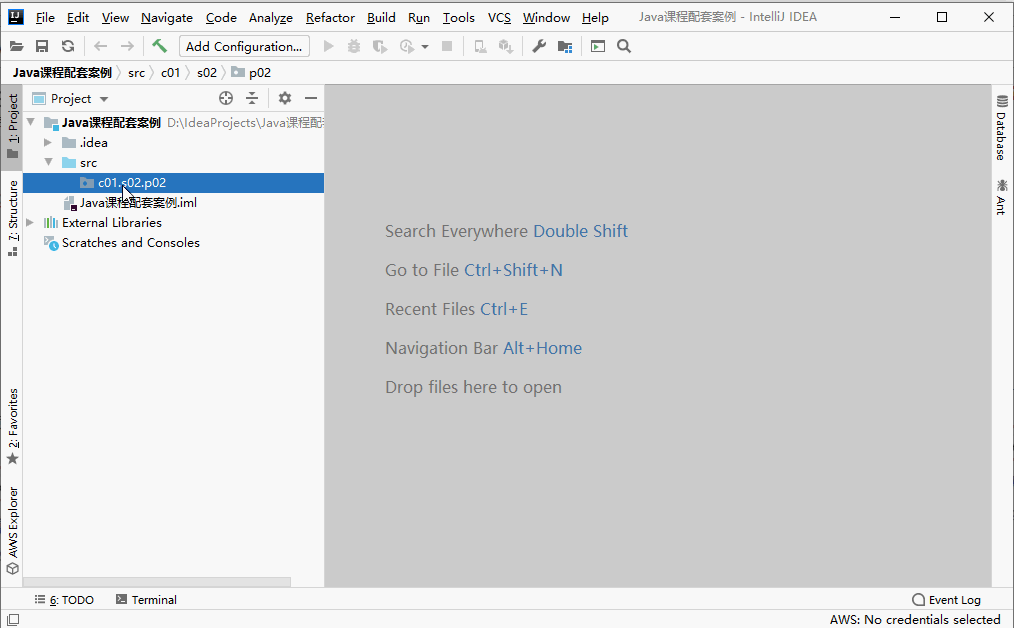This screenshot has width=1014, height=628.
Task: Open the Ant side tool window
Action: 1002,197
